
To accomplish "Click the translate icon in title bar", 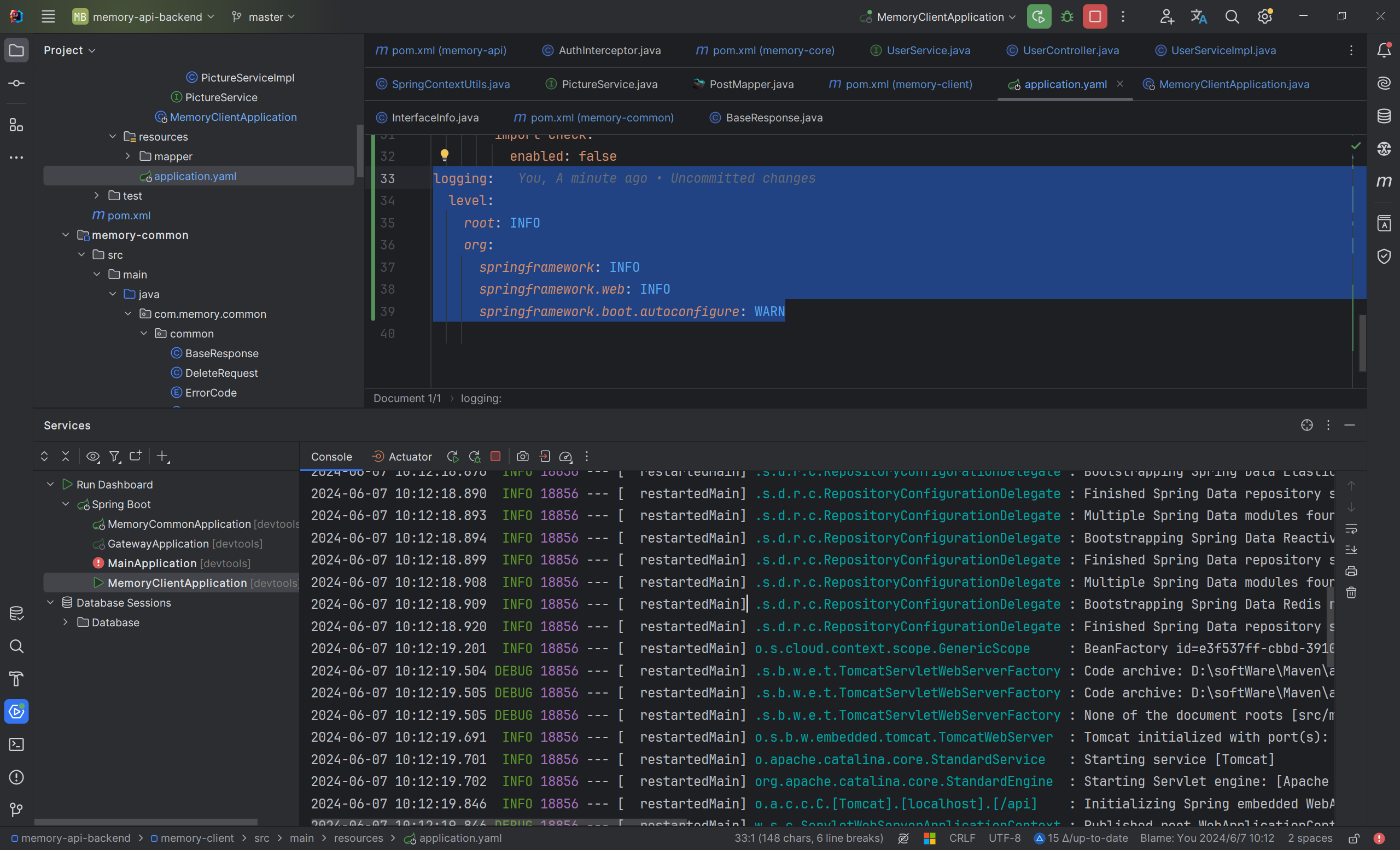I will pyautogui.click(x=1199, y=16).
